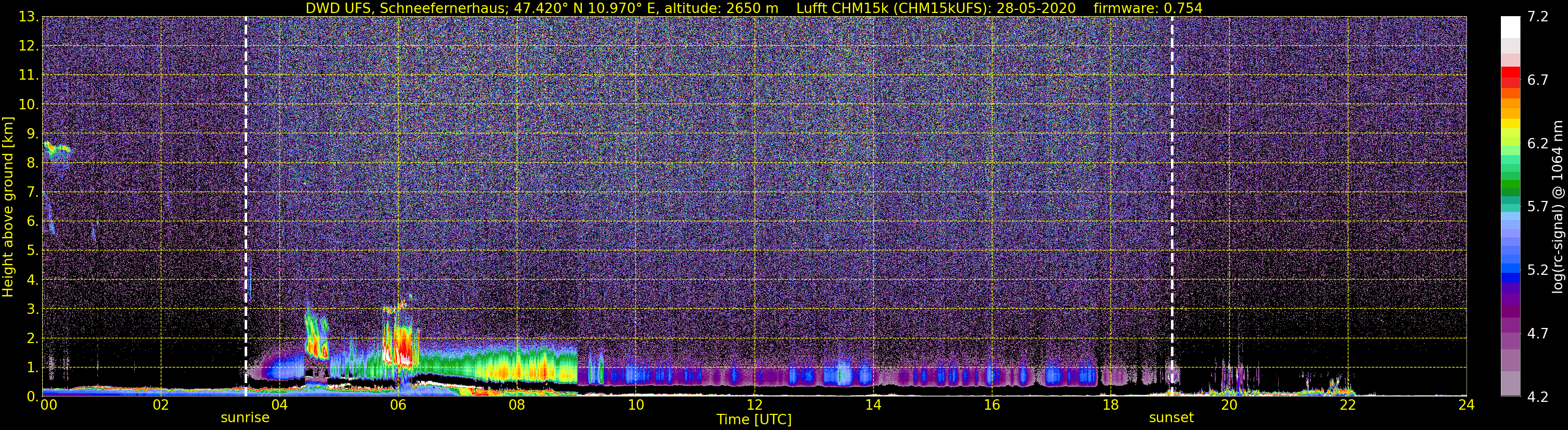
Task: Click the colorbar value label '6.7'
Action: click(x=1538, y=80)
